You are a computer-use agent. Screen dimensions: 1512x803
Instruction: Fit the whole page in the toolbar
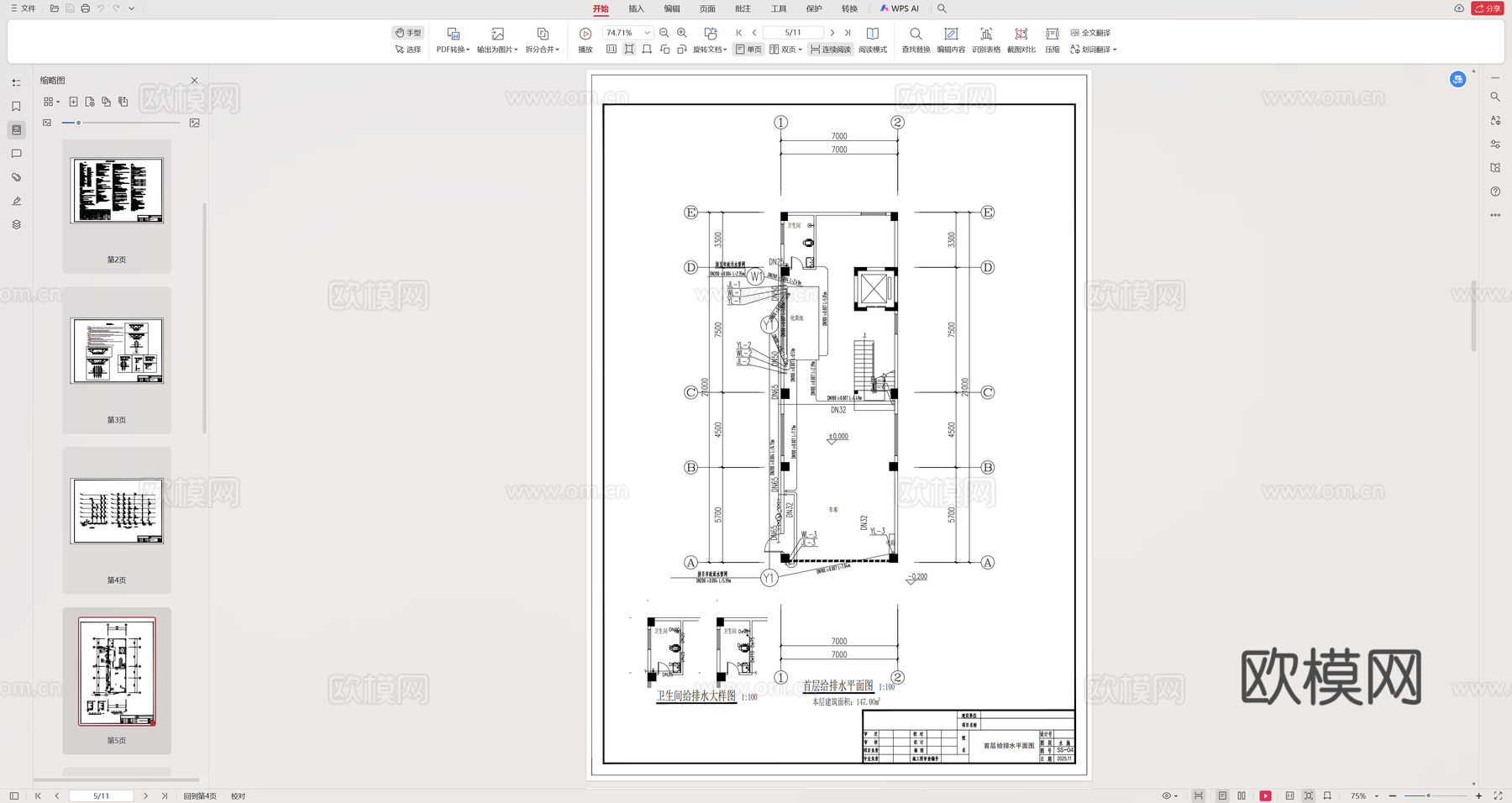click(629, 50)
